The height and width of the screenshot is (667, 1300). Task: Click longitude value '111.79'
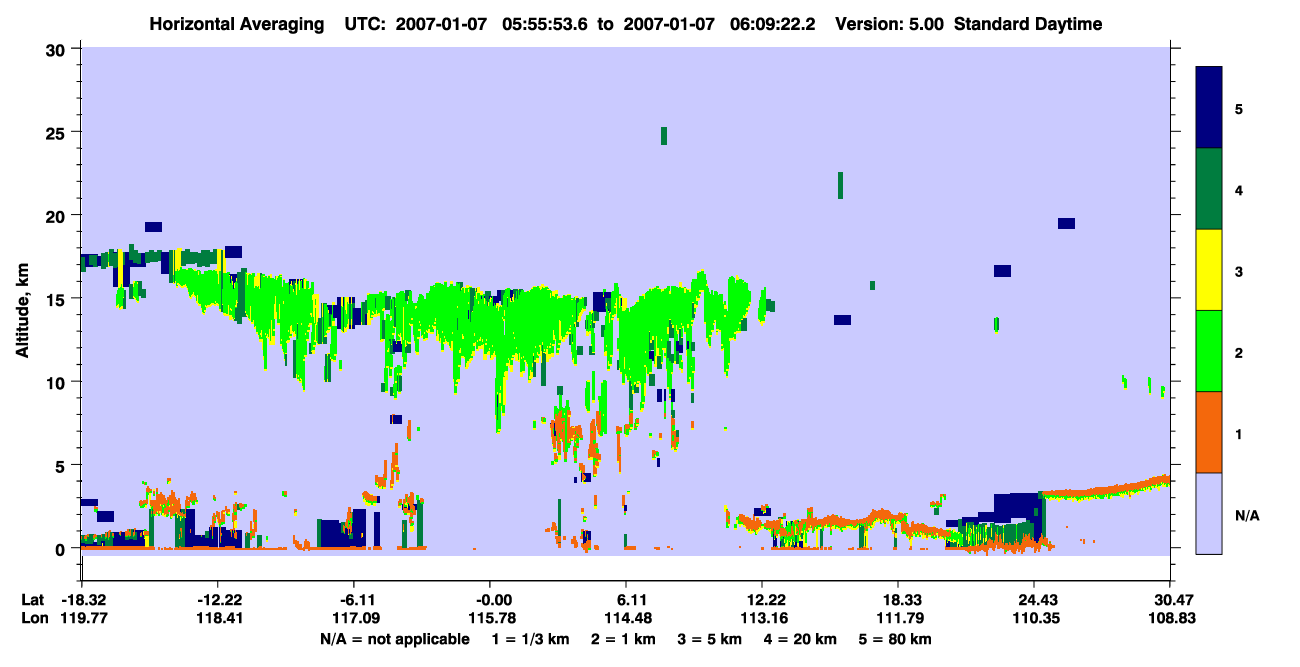tap(898, 618)
